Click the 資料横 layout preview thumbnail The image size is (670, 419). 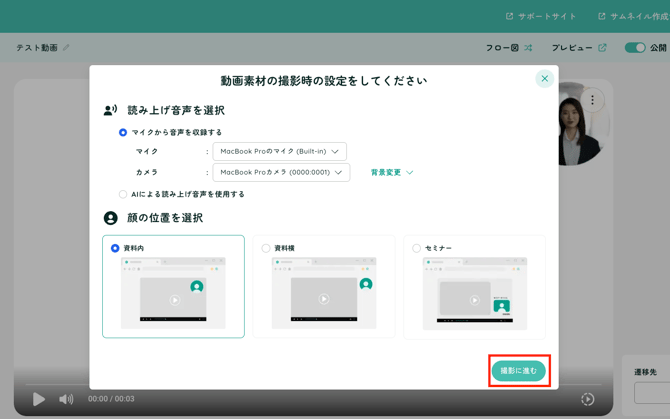pyautogui.click(x=324, y=293)
